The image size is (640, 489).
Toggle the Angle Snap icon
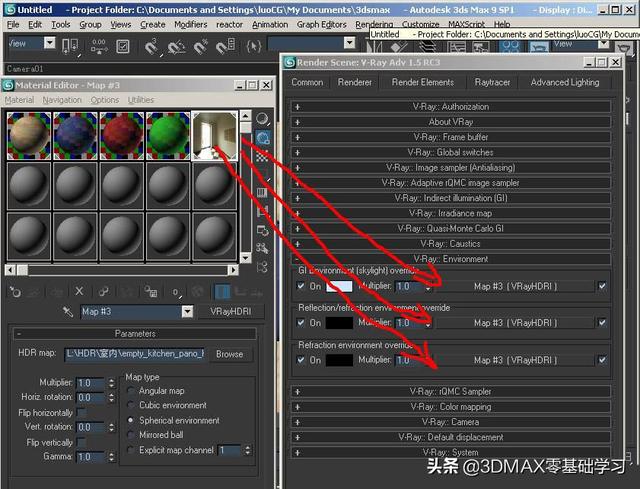(176, 47)
